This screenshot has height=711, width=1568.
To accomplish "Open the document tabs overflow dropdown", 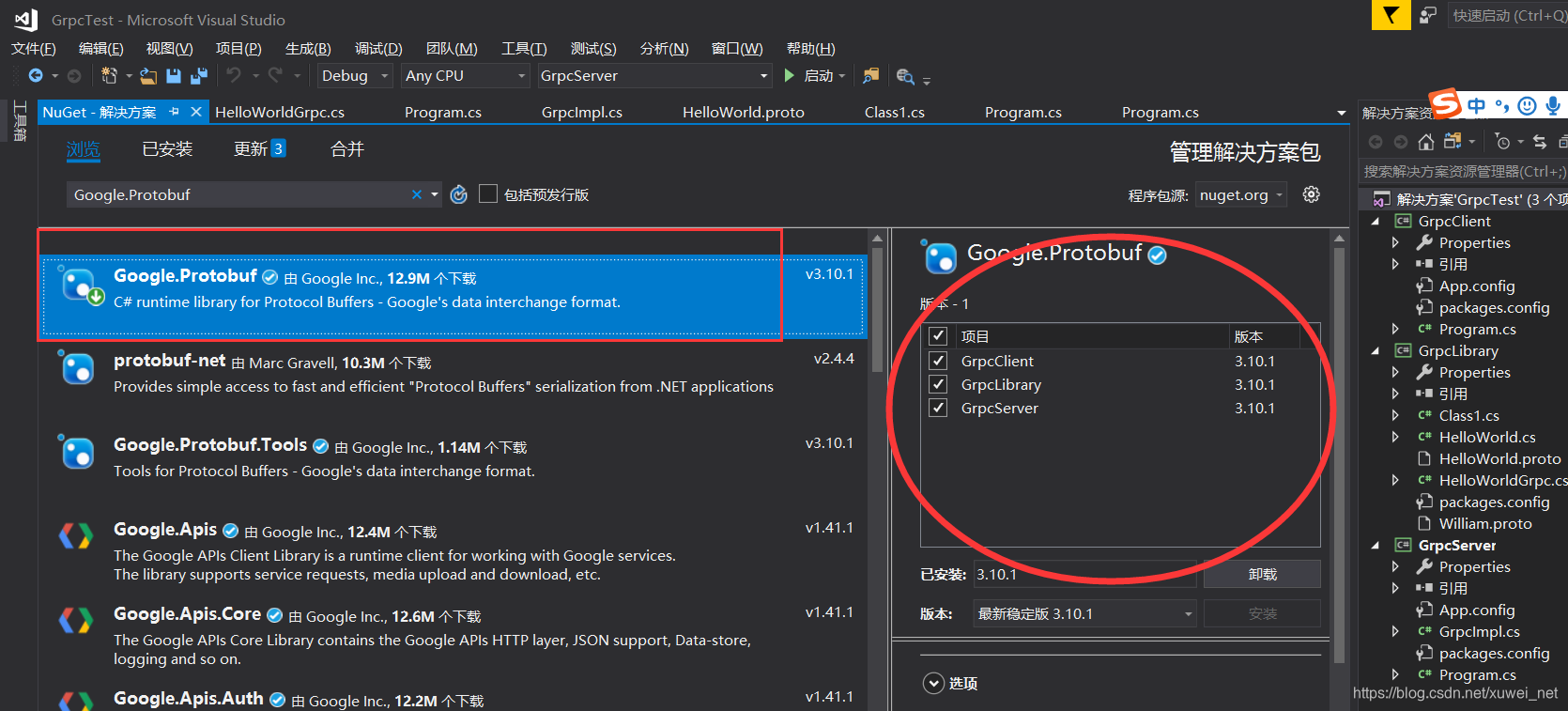I will click(1342, 113).
